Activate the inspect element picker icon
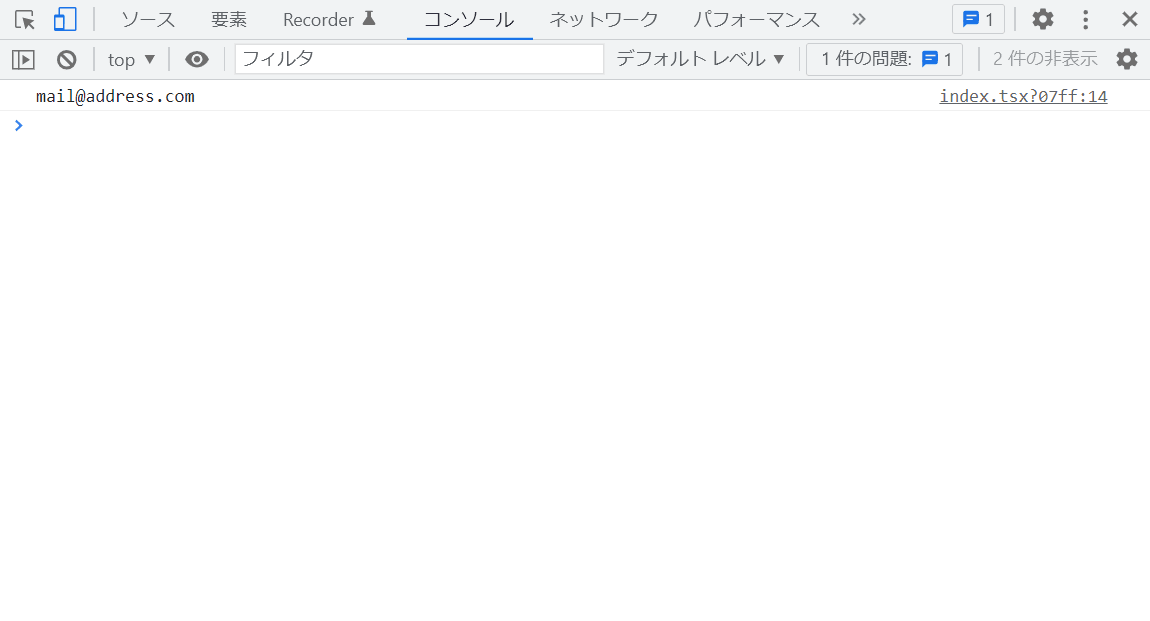Viewport: 1150px width, 621px height. (x=24, y=20)
